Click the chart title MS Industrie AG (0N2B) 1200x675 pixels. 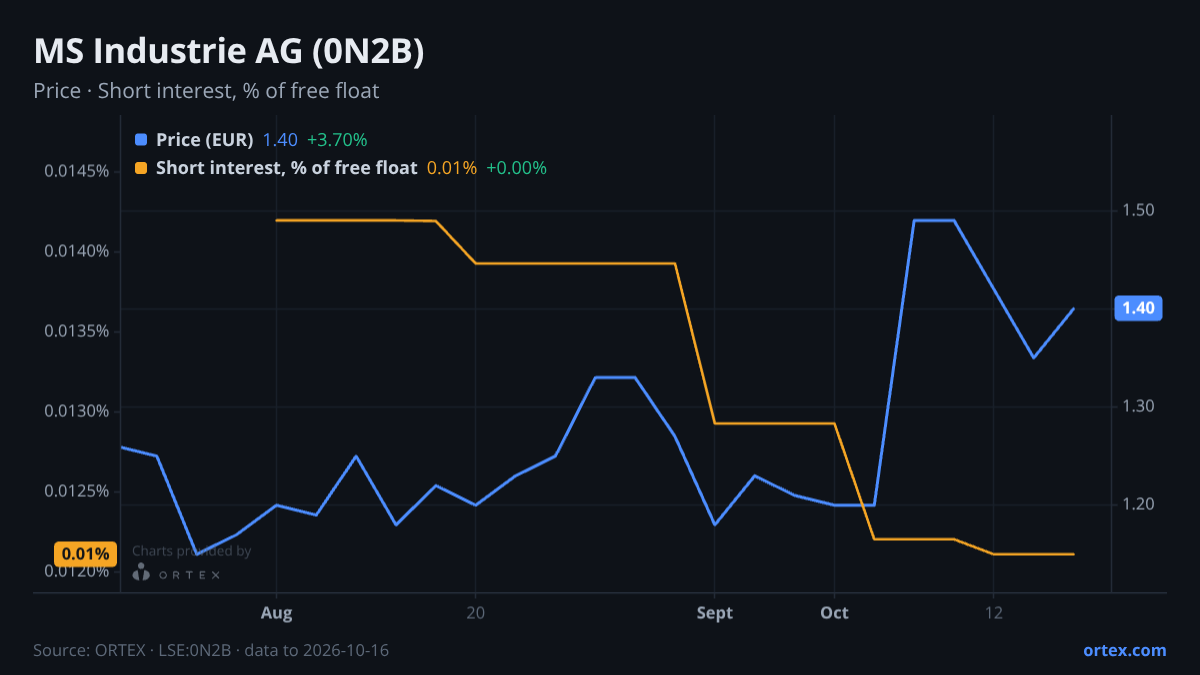[229, 52]
